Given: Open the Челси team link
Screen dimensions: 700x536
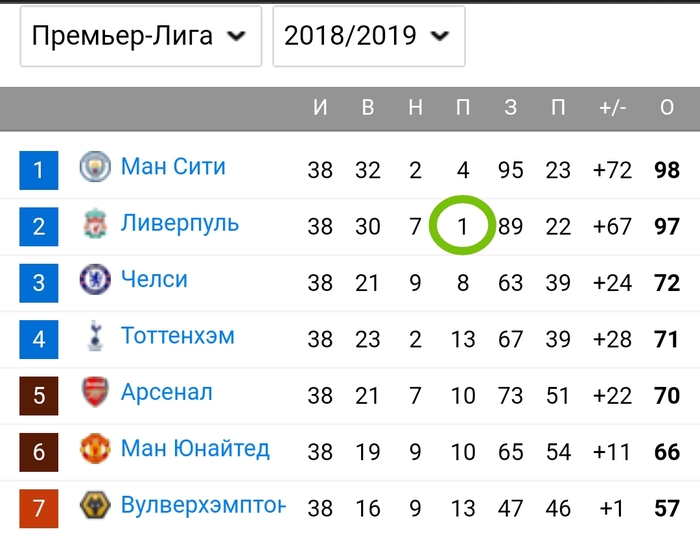Looking at the screenshot, I should (x=154, y=279).
